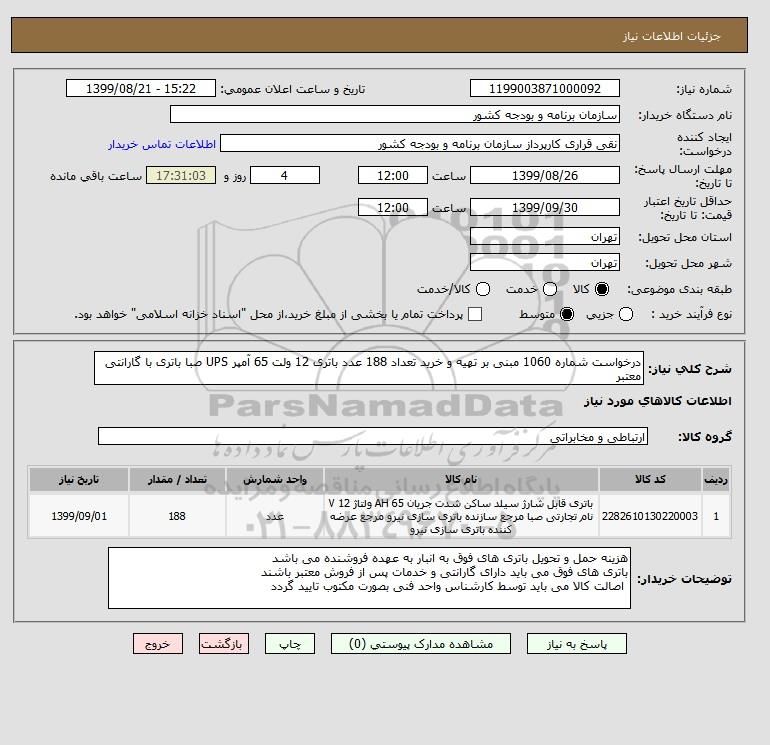The height and width of the screenshot is (745, 770).
Task: Click the row number cell 1
Action: [716, 516]
